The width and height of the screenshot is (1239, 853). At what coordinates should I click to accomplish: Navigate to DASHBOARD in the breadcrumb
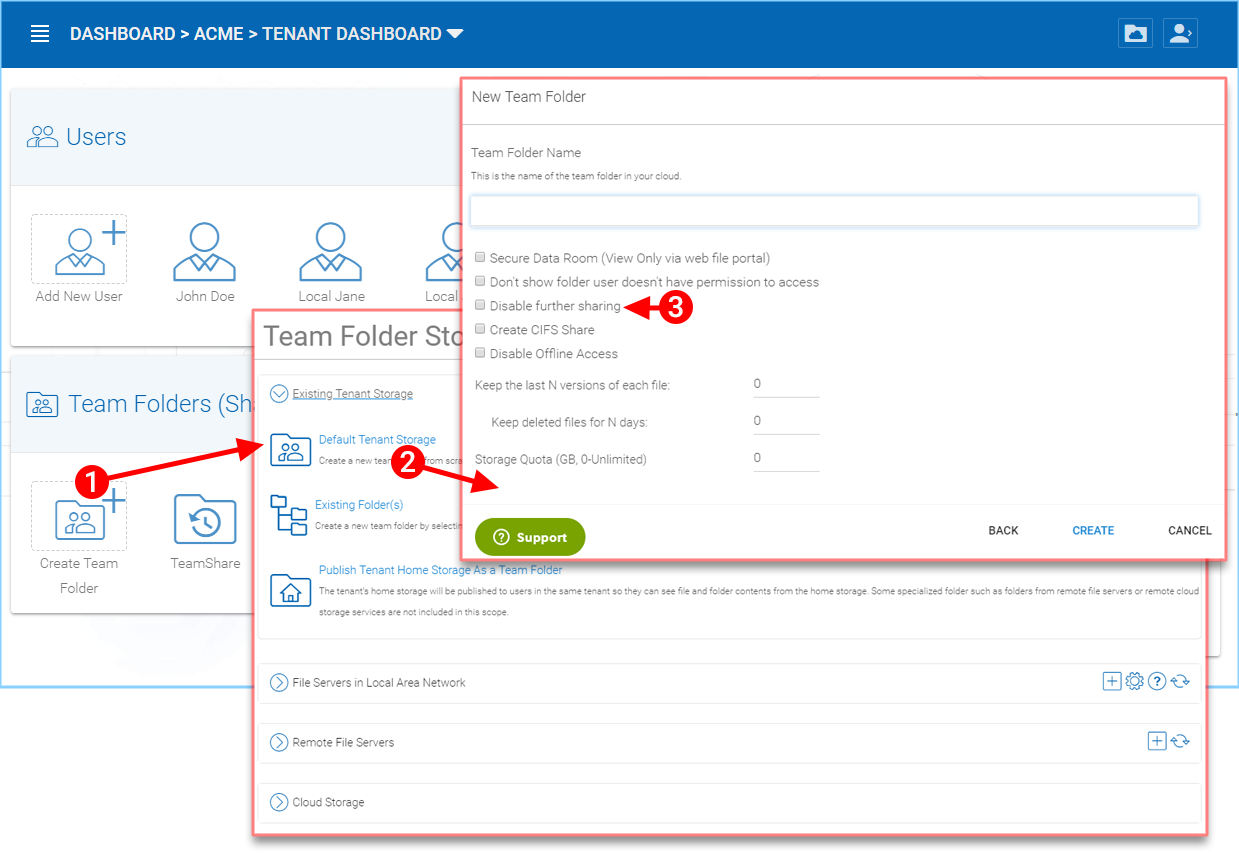(x=122, y=33)
